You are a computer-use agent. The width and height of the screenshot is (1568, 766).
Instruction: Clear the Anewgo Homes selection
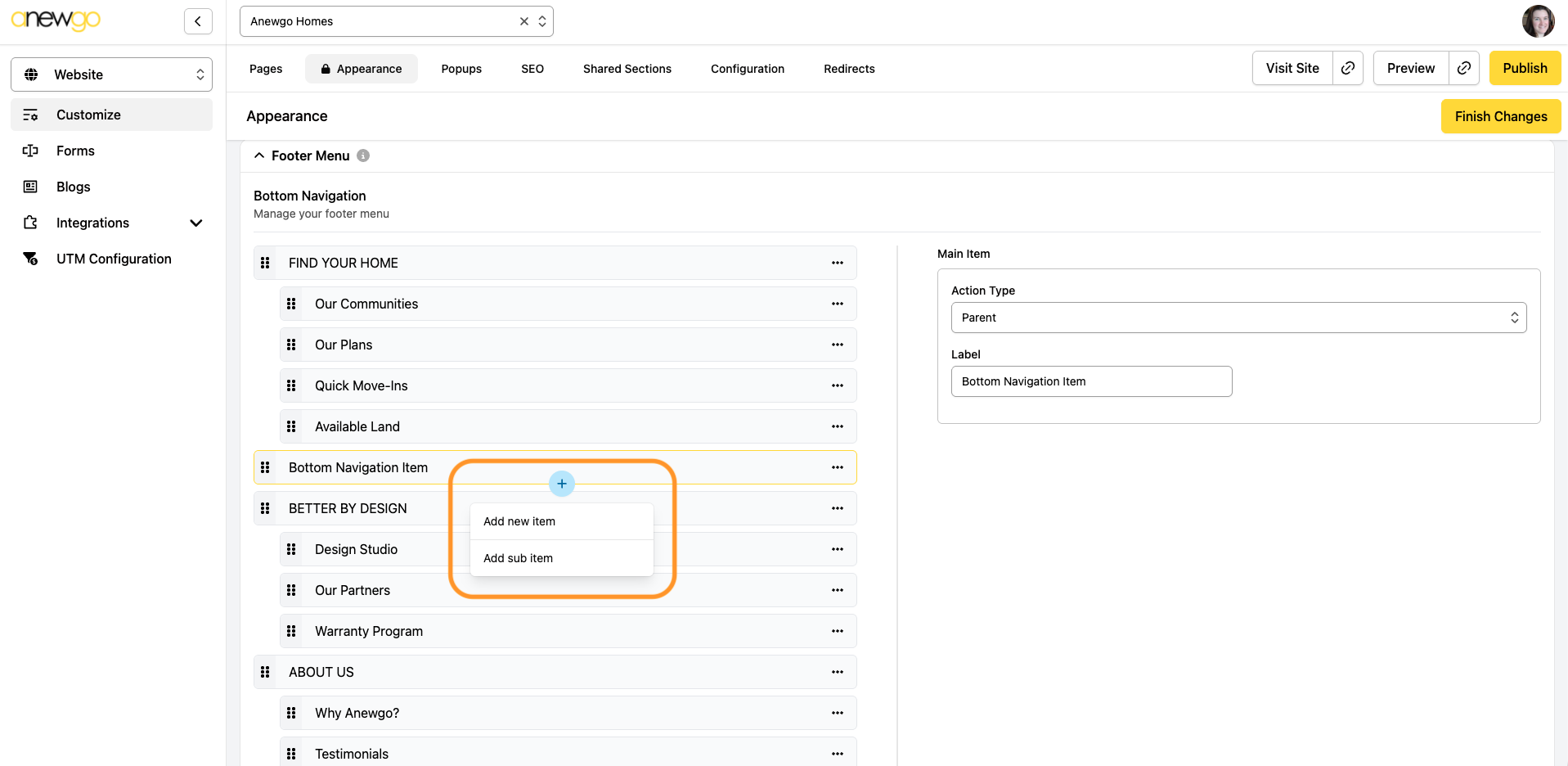point(524,21)
